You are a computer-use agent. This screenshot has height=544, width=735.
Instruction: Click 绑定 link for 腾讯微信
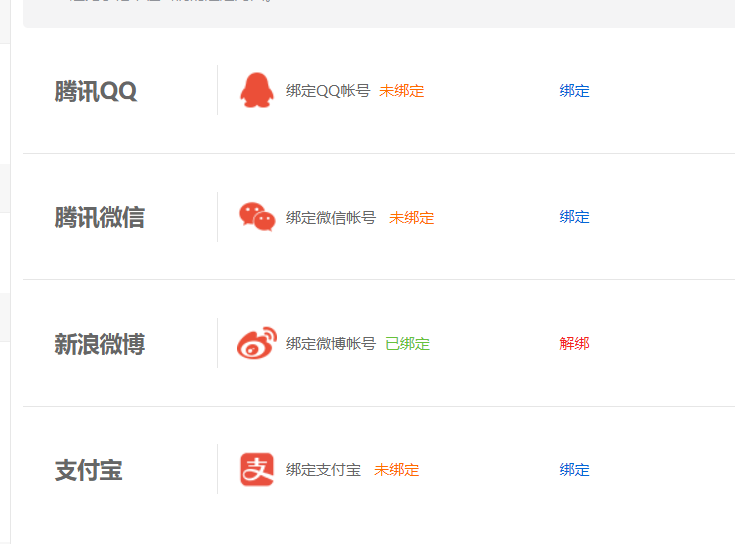point(574,217)
